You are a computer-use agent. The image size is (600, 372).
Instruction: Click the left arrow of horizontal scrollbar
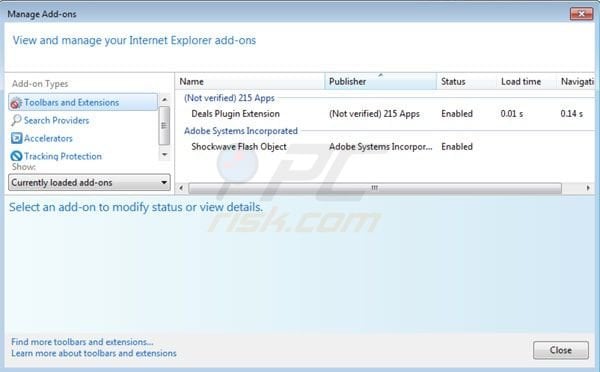click(x=181, y=188)
